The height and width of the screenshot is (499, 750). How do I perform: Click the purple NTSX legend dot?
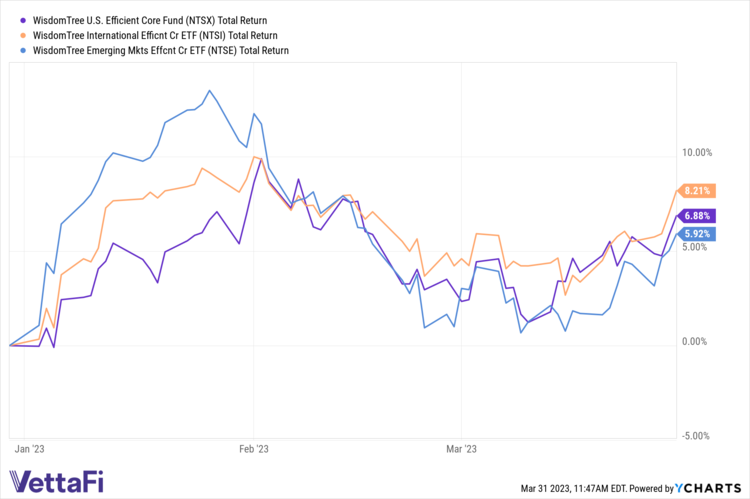[x=22, y=19]
